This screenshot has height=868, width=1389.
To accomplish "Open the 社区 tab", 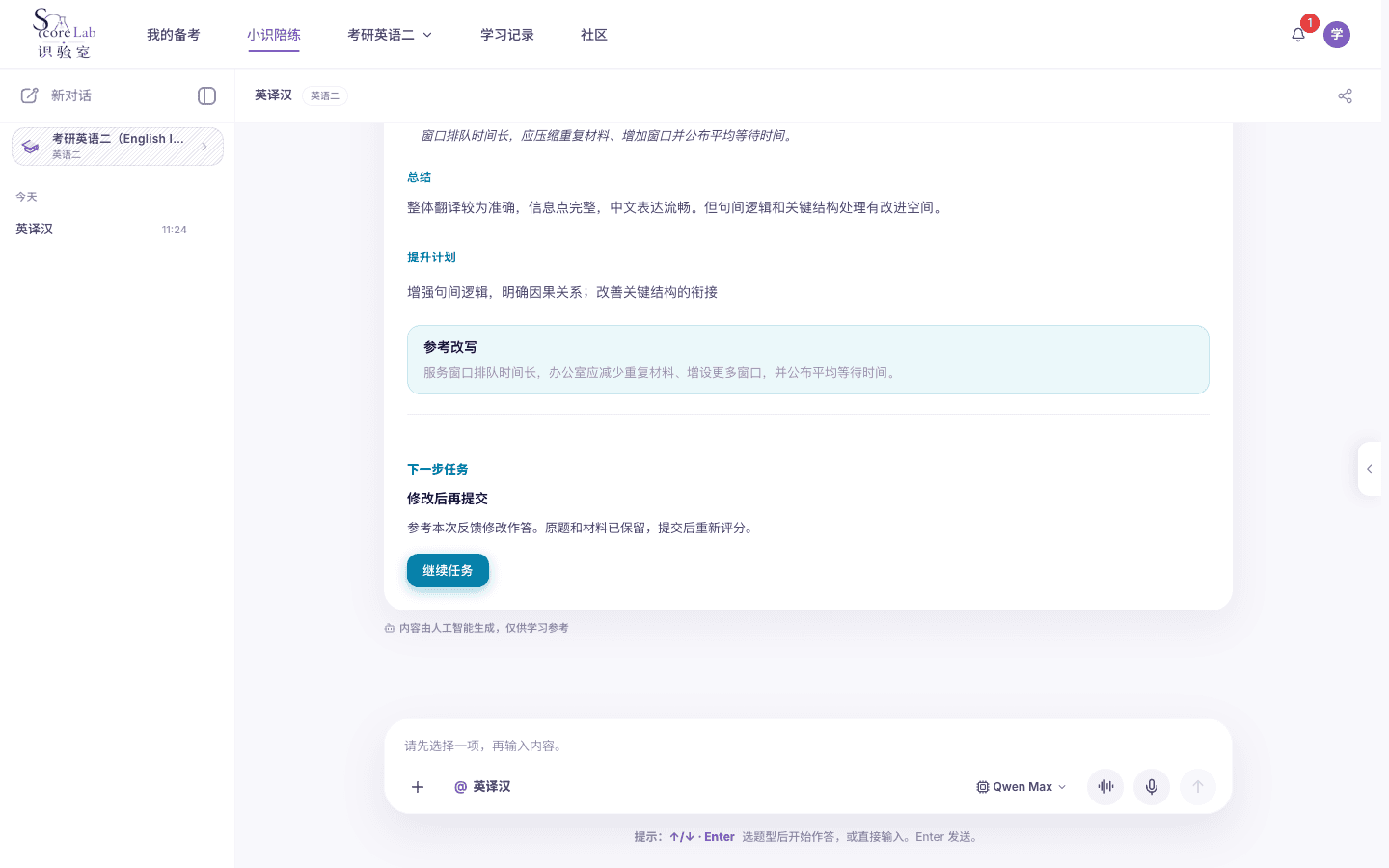I will 594,35.
